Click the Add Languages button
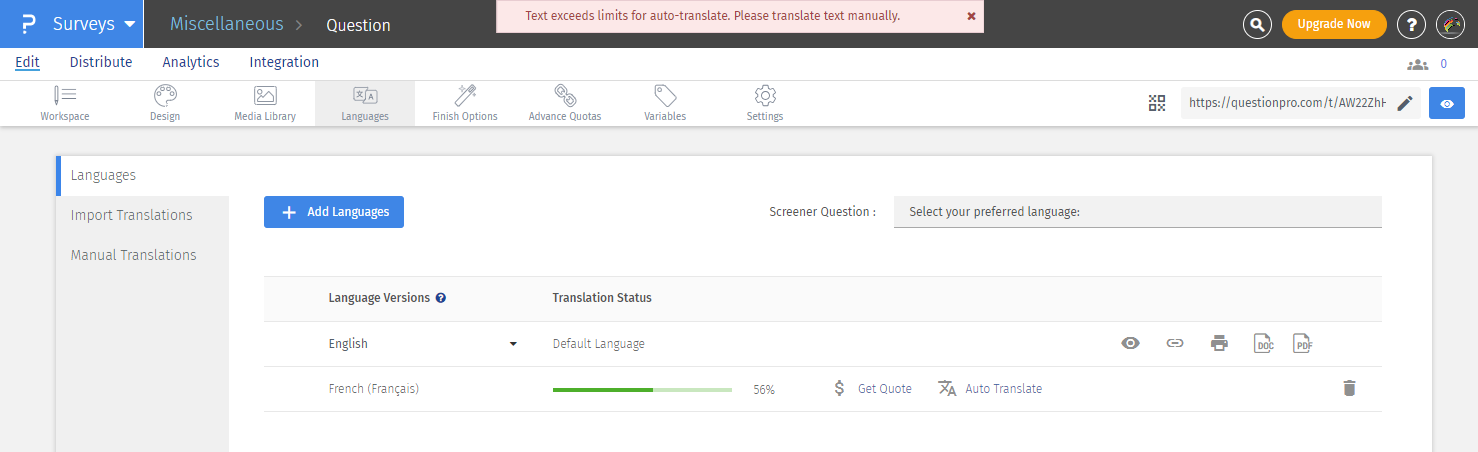Image resolution: width=1478 pixels, height=452 pixels. click(x=334, y=212)
